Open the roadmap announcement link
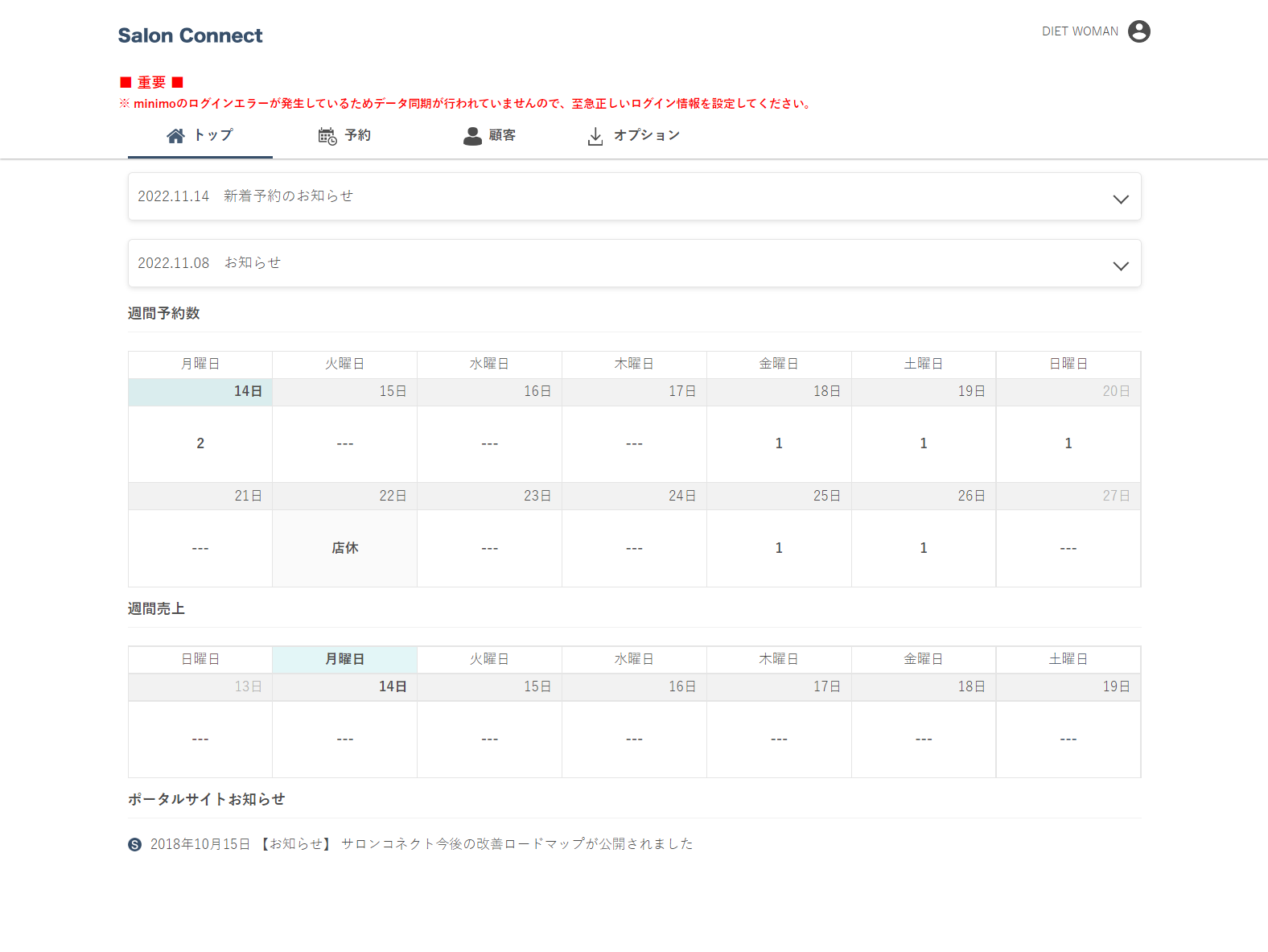Viewport: 1268px width, 952px height. point(517,843)
